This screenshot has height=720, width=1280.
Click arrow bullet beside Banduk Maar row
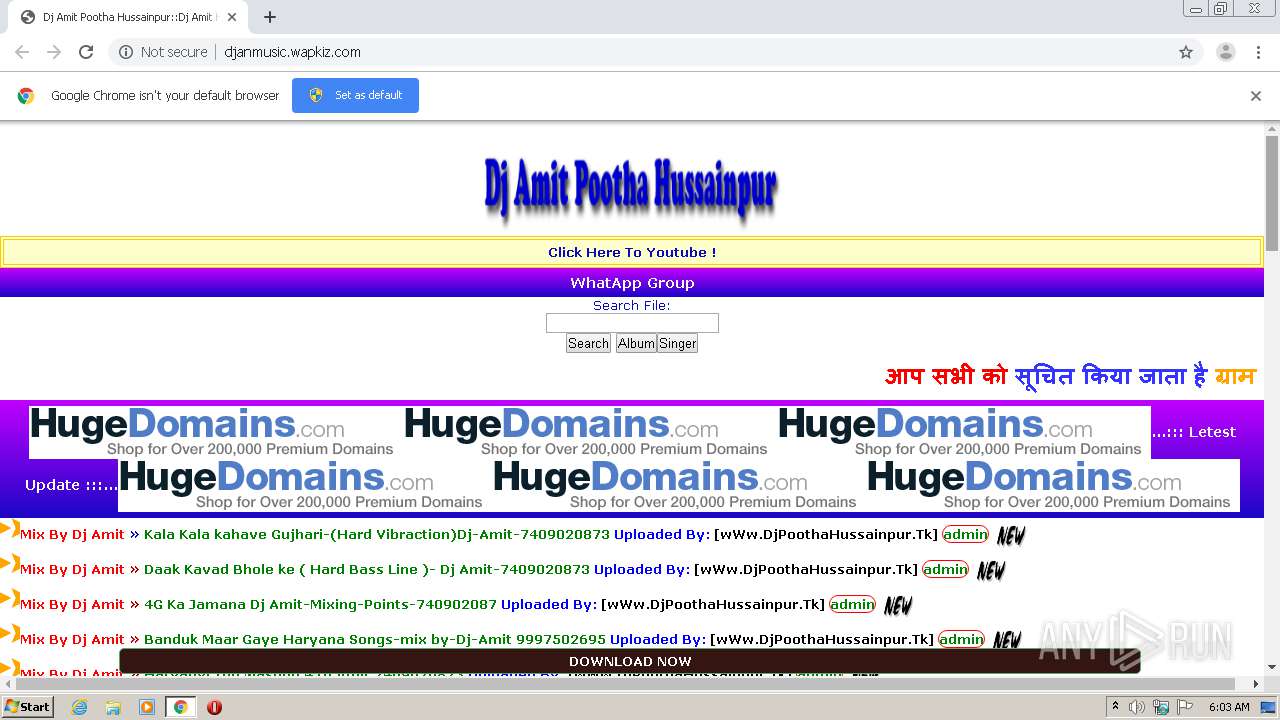[x=10, y=633]
